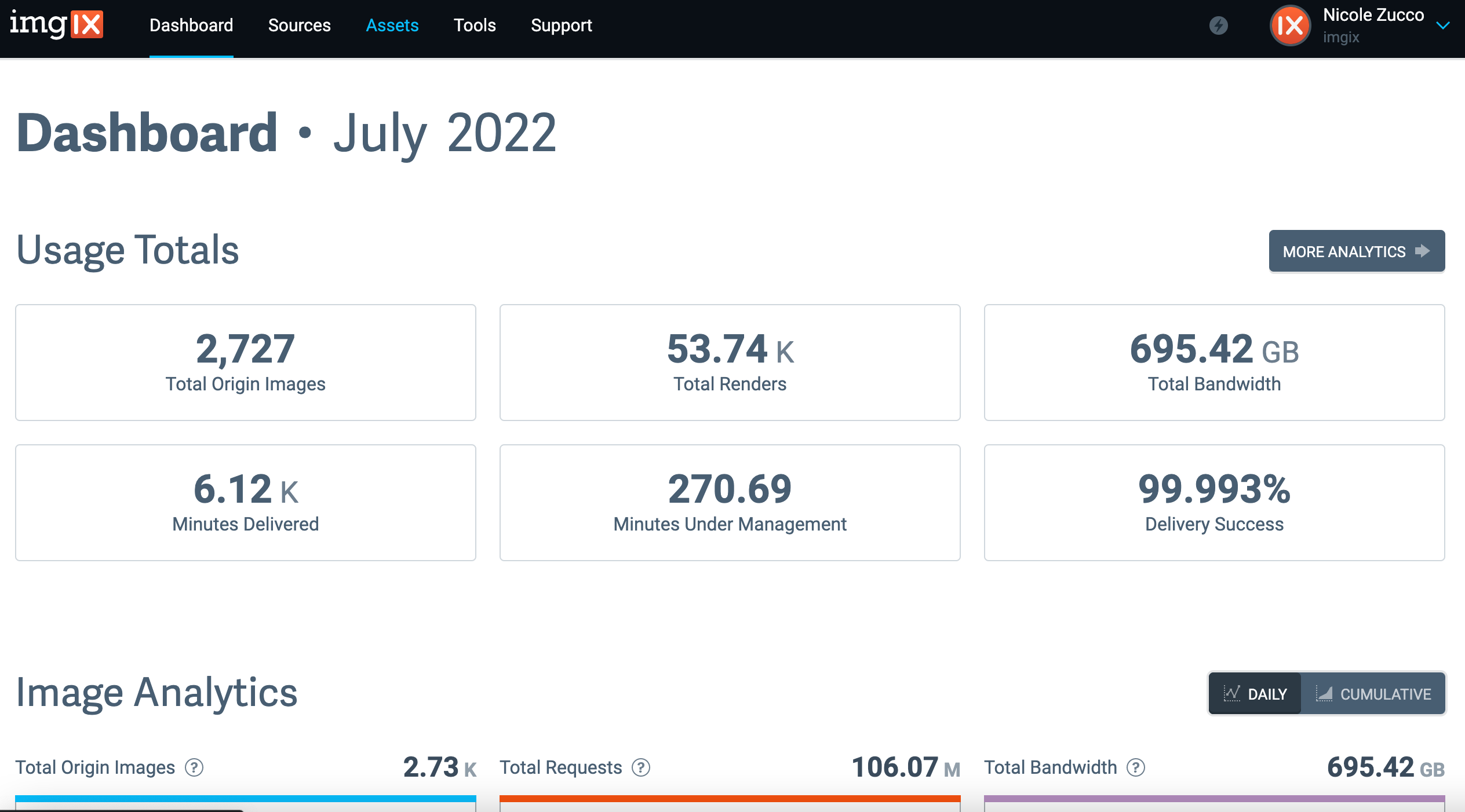Click the imgix logo
Viewport: 1465px width, 812px height.
56,25
